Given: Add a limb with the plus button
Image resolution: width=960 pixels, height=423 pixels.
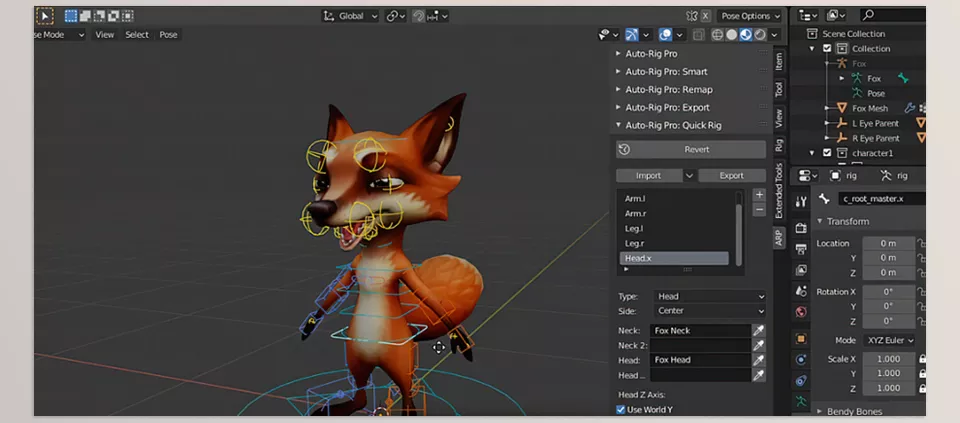Looking at the screenshot, I should pos(759,195).
